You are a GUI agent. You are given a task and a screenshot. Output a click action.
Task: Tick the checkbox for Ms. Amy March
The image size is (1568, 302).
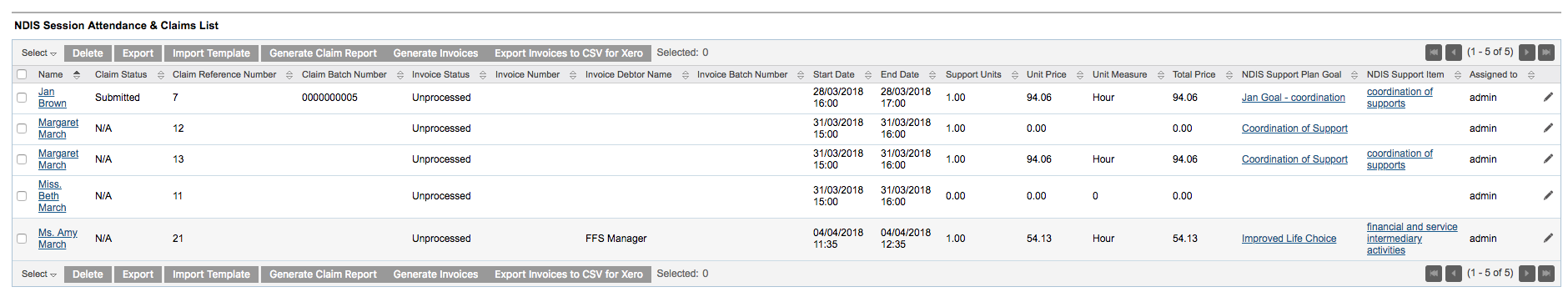click(22, 239)
